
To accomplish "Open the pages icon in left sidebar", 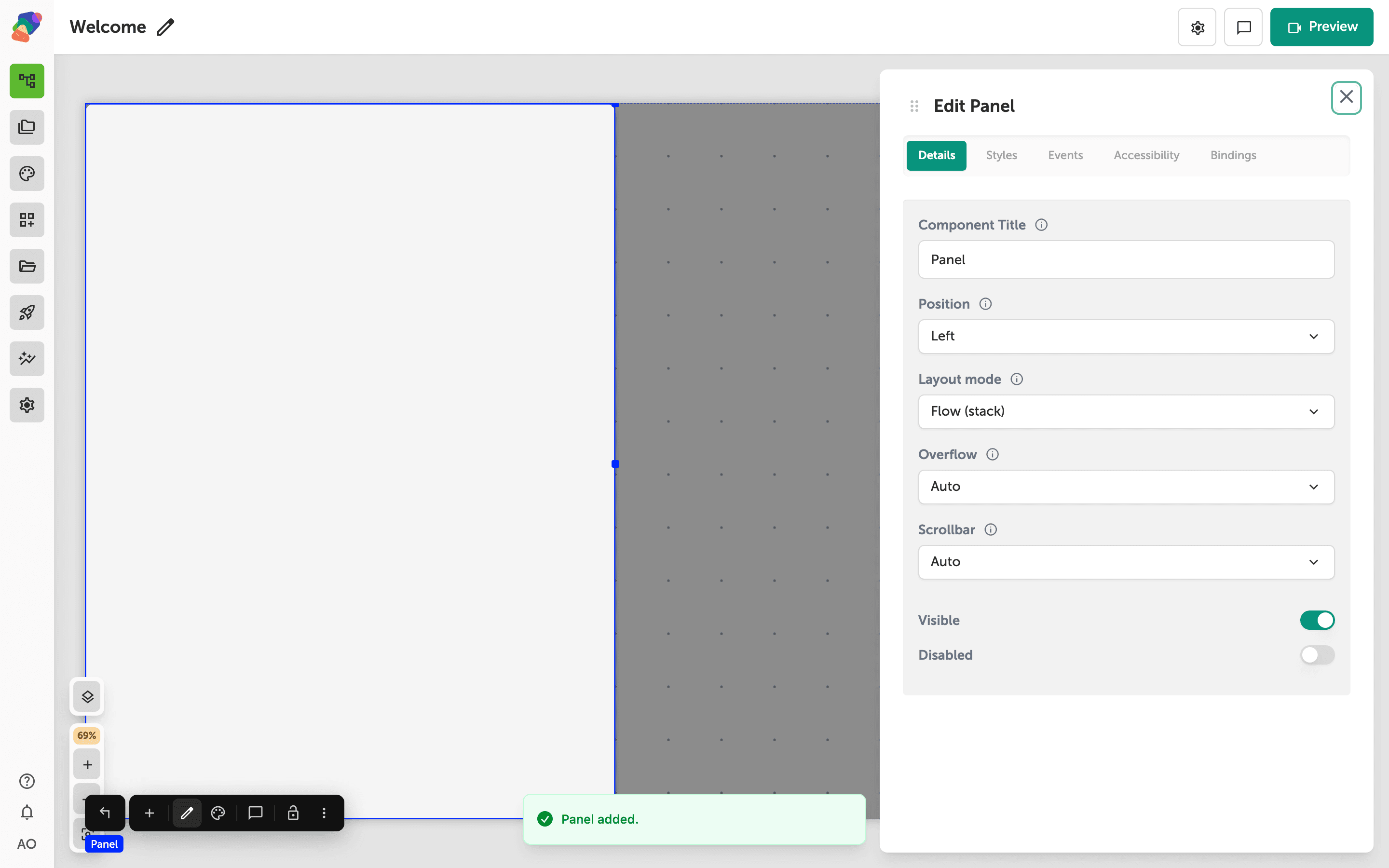I will 27,127.
